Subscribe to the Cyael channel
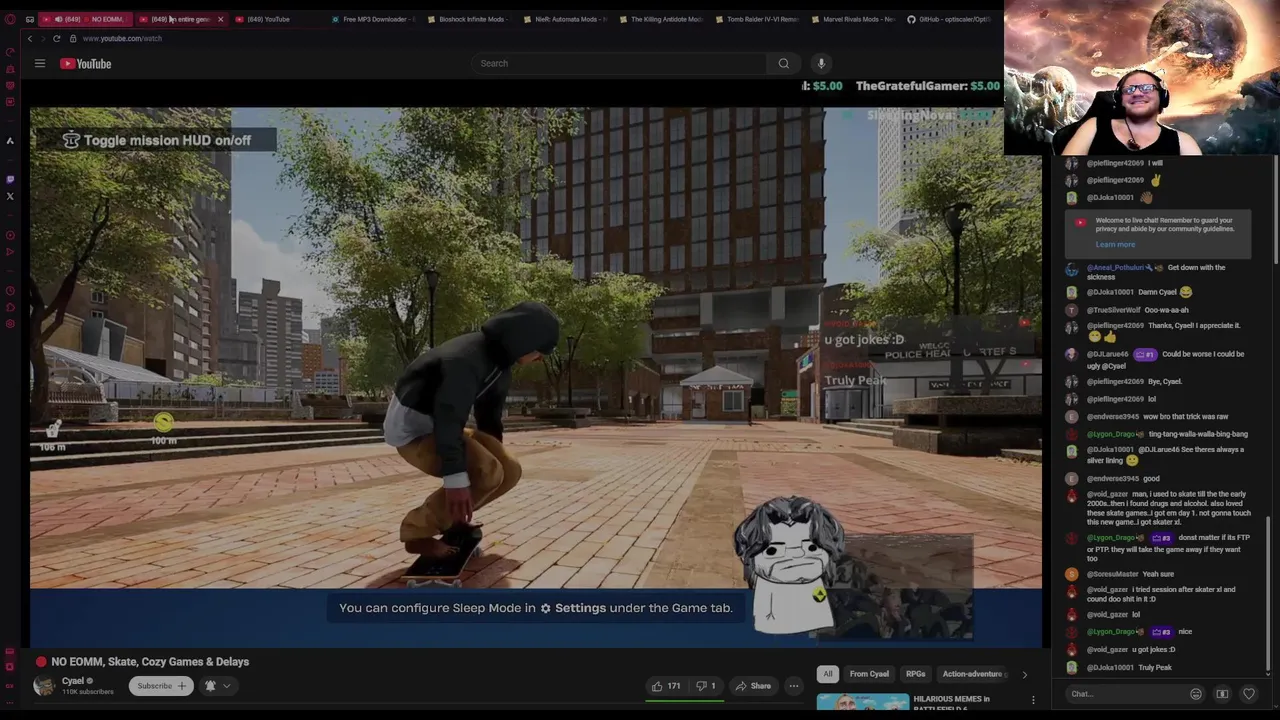This screenshot has width=1280, height=720. coord(161,686)
